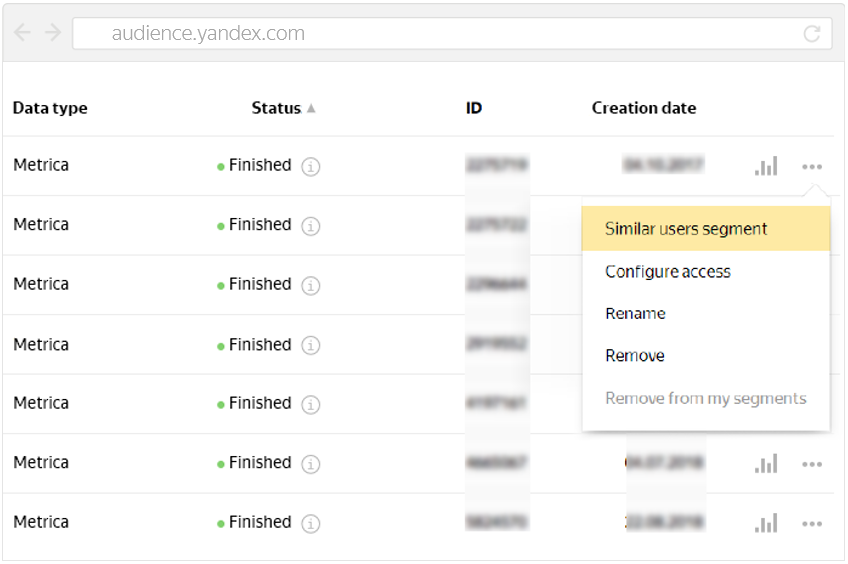Click the statistics chart icon in first row
This screenshot has width=848, height=564.
point(766,166)
